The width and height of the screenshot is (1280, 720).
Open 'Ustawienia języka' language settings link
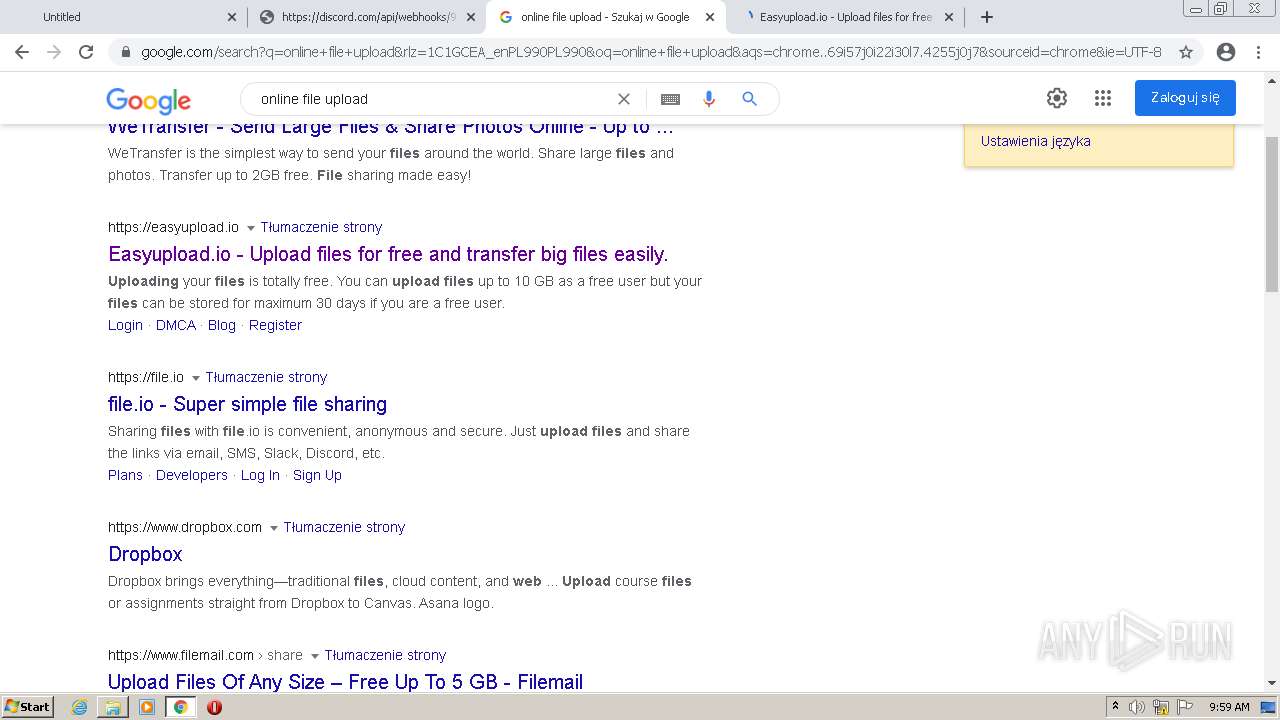1036,141
